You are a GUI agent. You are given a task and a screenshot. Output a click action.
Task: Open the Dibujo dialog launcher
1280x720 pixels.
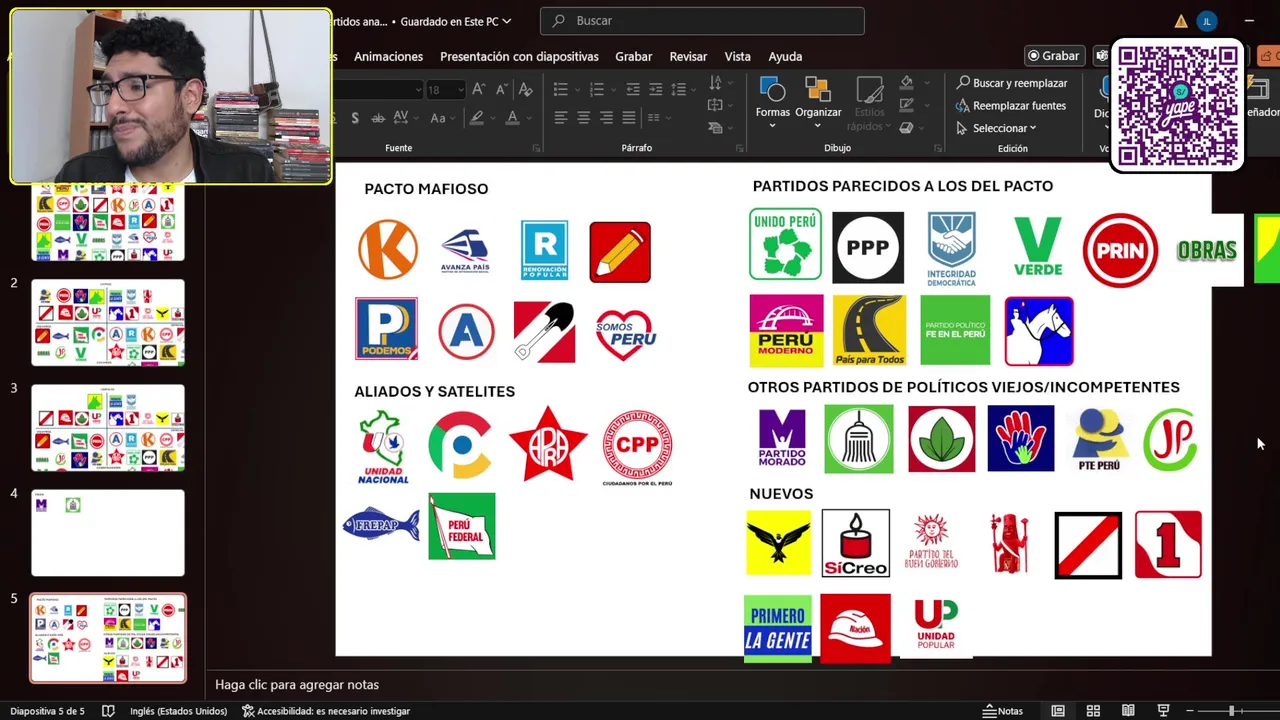click(x=938, y=148)
